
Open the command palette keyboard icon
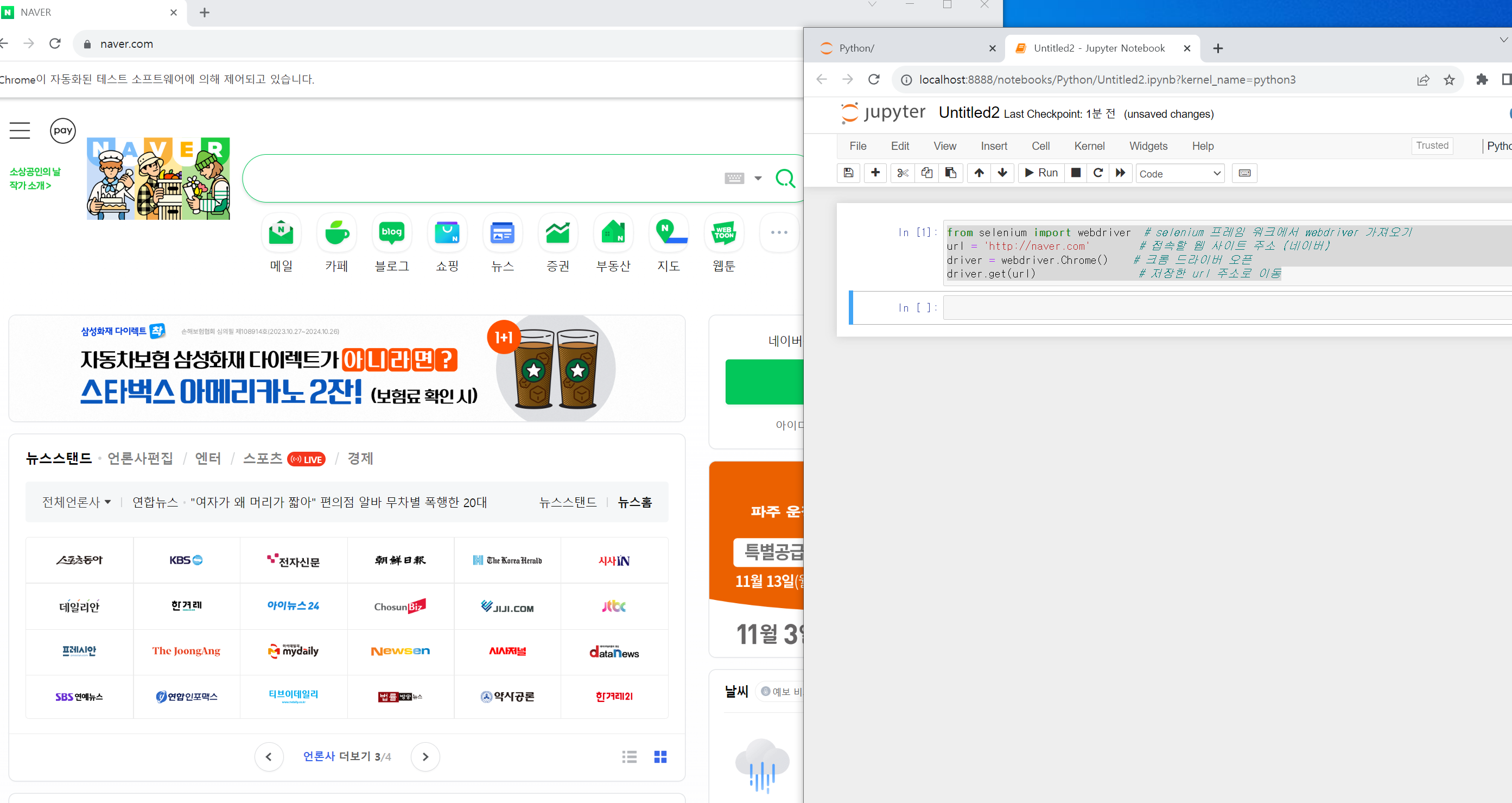click(x=1244, y=173)
